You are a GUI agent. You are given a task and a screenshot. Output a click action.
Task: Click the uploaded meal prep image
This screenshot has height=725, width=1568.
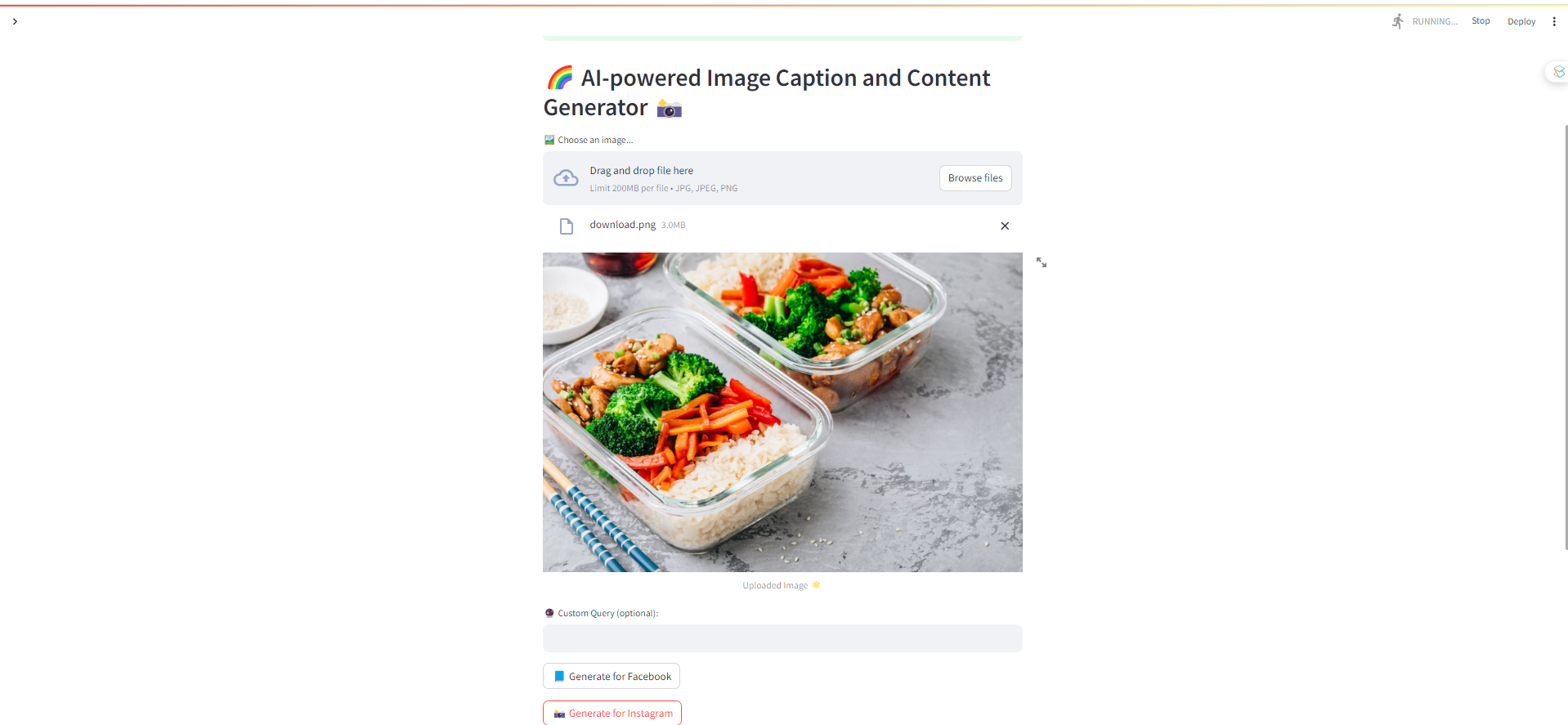(782, 412)
